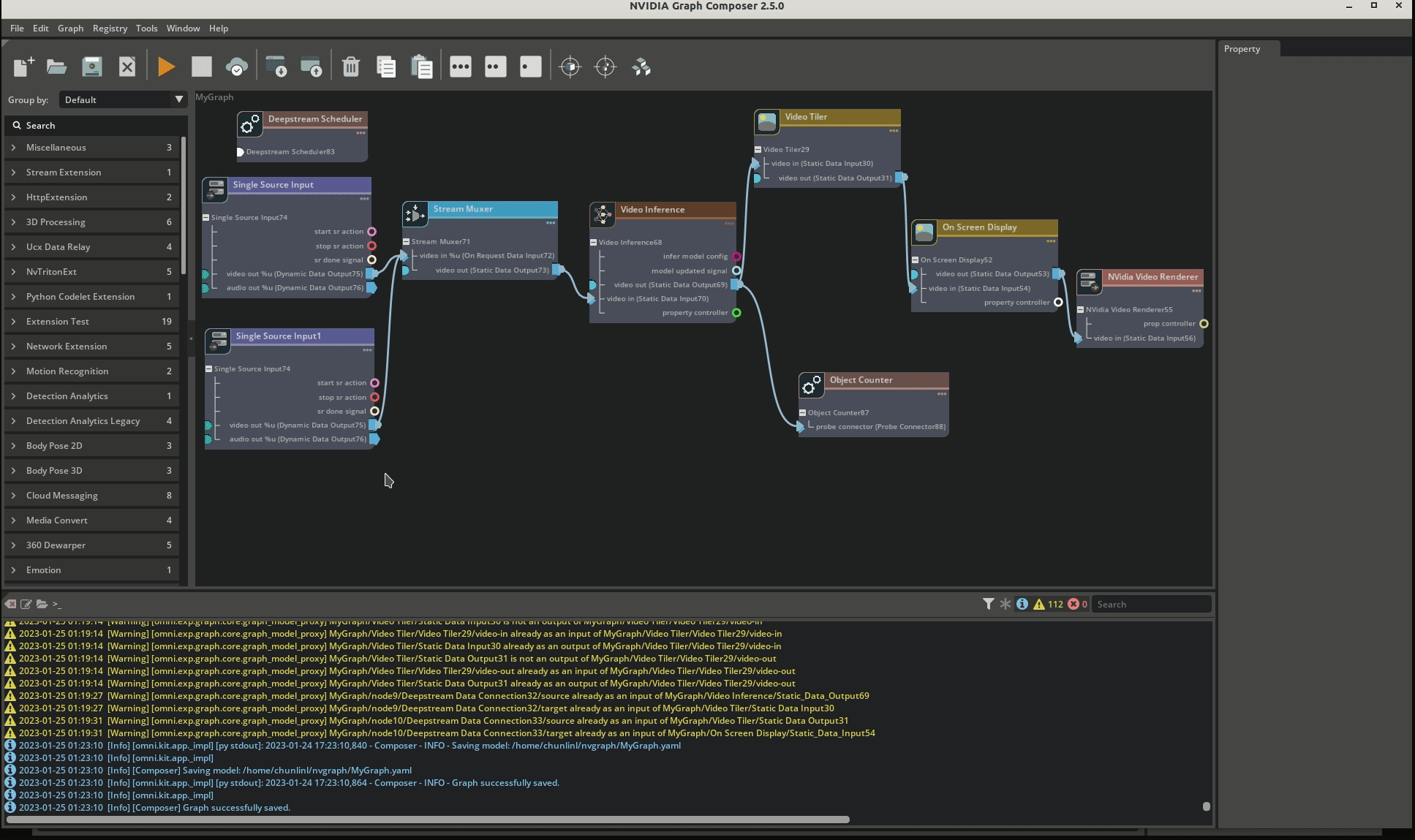Collapse Video Inference68 component
This screenshot has width=1415, height=840.
(594, 242)
